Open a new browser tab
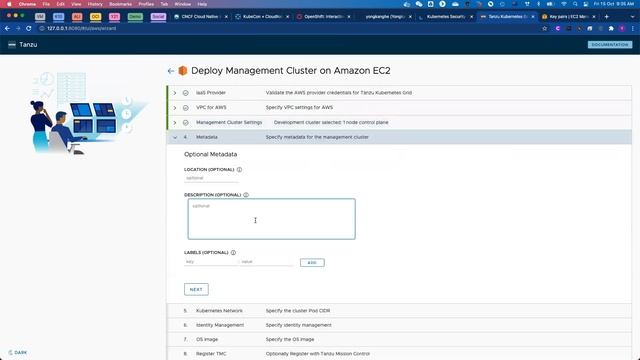 (x=607, y=16)
